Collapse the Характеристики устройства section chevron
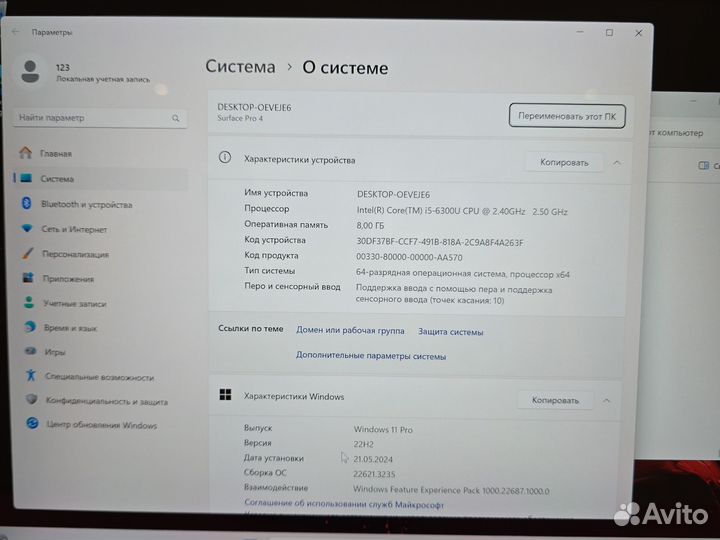The height and width of the screenshot is (540, 720). coord(617,163)
